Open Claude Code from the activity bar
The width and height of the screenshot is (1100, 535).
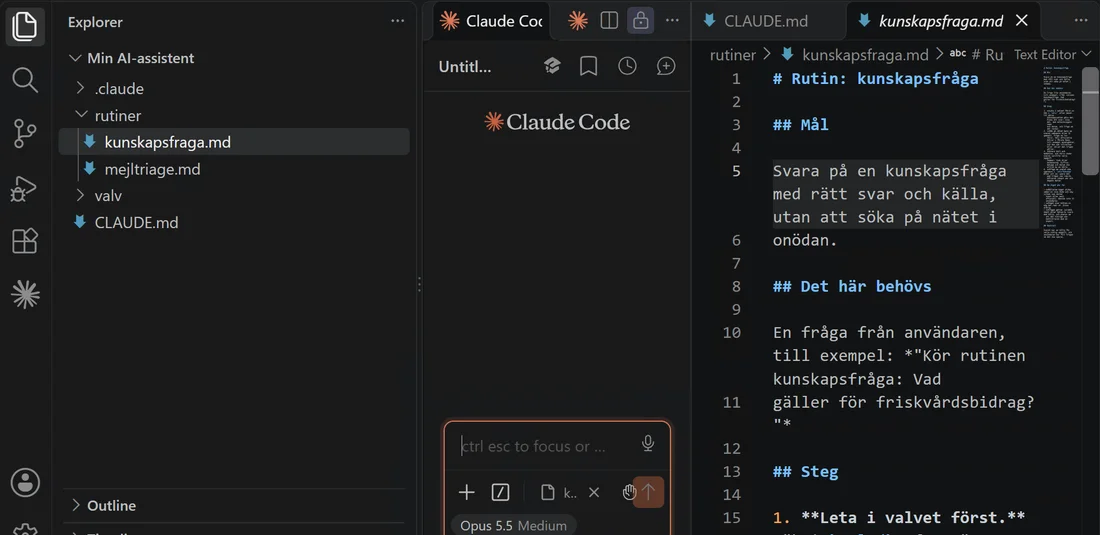[x=25, y=294]
